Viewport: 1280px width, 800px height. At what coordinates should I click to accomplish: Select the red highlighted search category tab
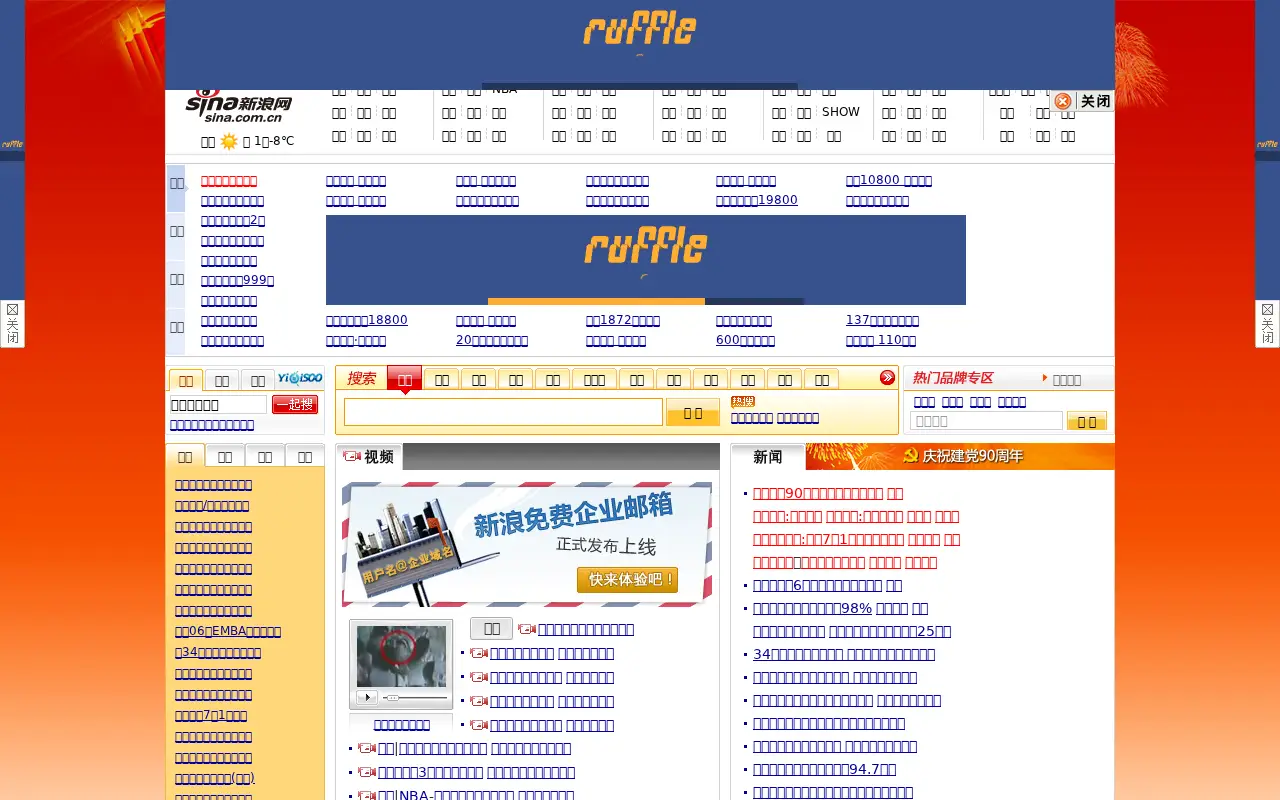(405, 379)
